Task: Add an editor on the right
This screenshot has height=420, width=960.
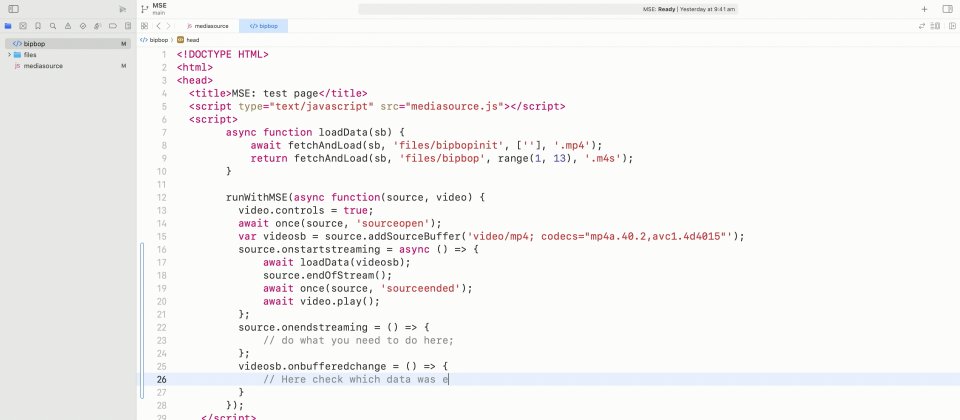Action: [x=952, y=26]
